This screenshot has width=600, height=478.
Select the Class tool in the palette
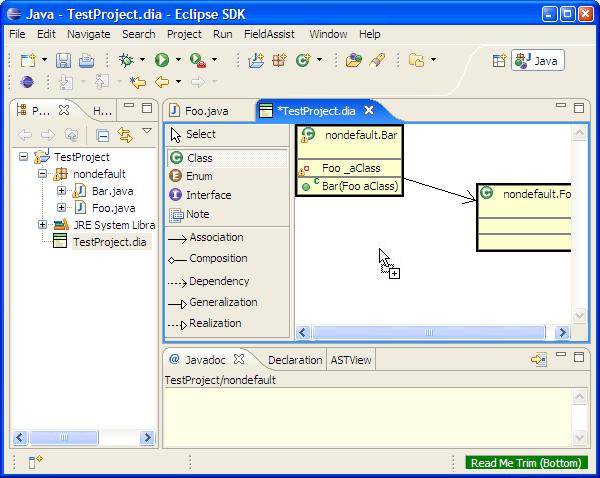pos(199,158)
